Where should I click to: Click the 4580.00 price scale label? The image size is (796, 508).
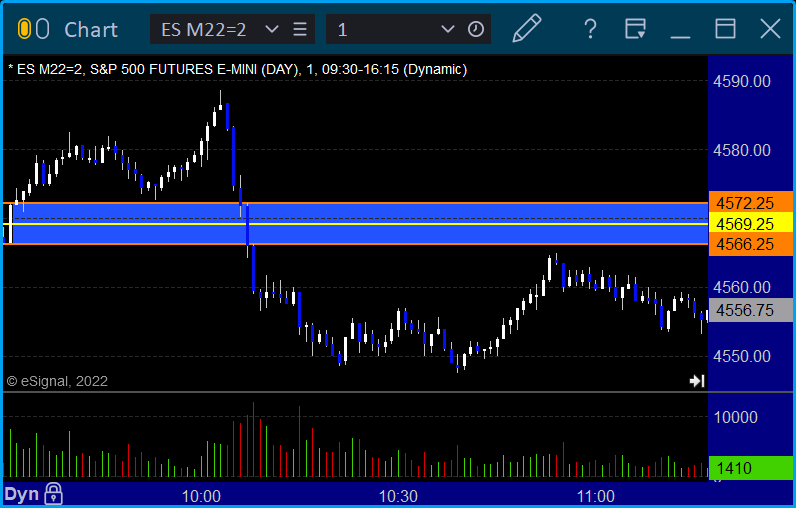click(x=742, y=150)
